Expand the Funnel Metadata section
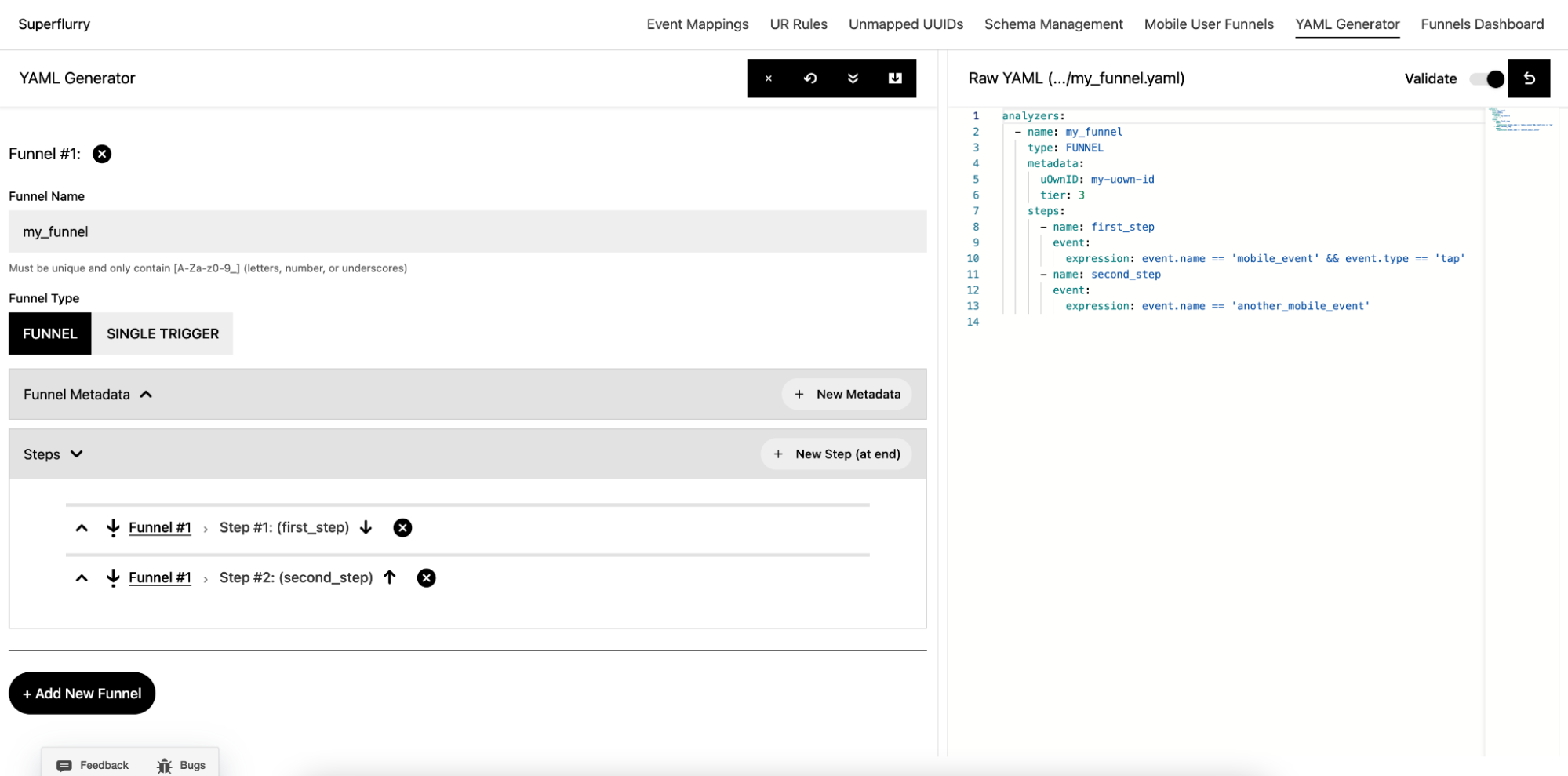Viewport: 1568px width, 776px height. click(x=146, y=395)
